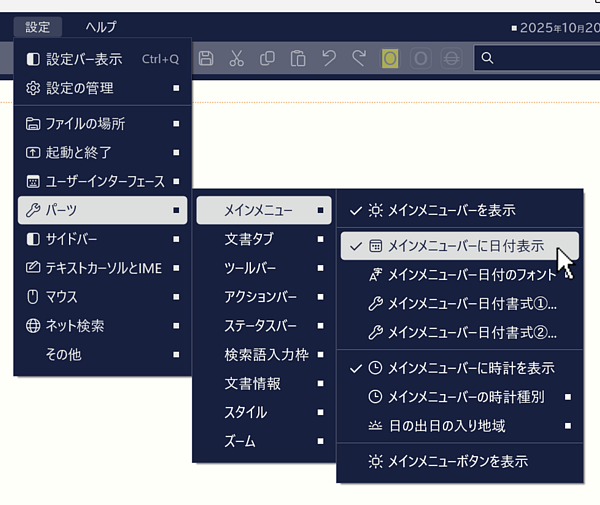This screenshot has width=600, height=505.
Task: Click the copy icon in the toolbar
Action: pyautogui.click(x=267, y=59)
